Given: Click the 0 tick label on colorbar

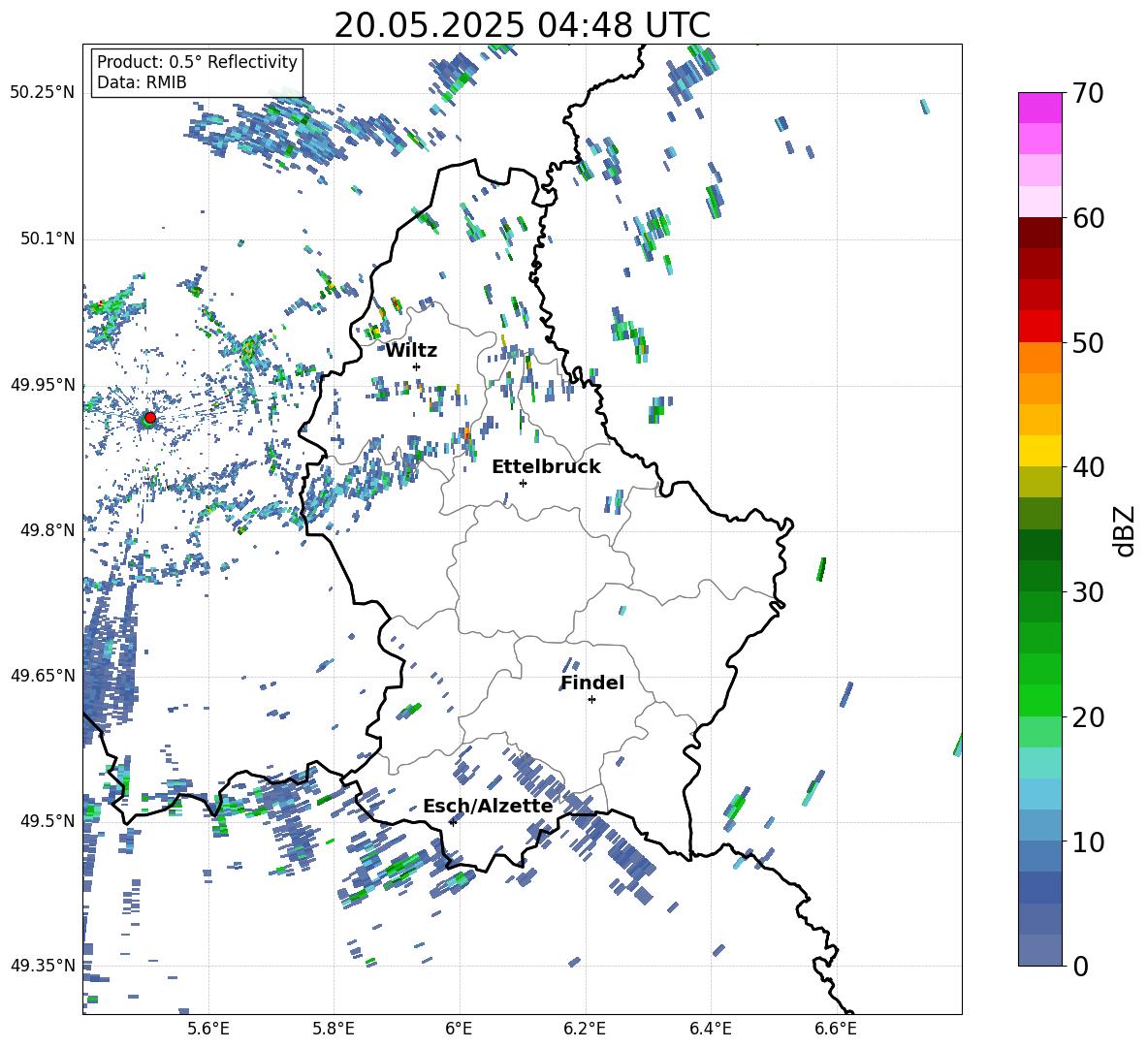Looking at the screenshot, I should [1080, 966].
